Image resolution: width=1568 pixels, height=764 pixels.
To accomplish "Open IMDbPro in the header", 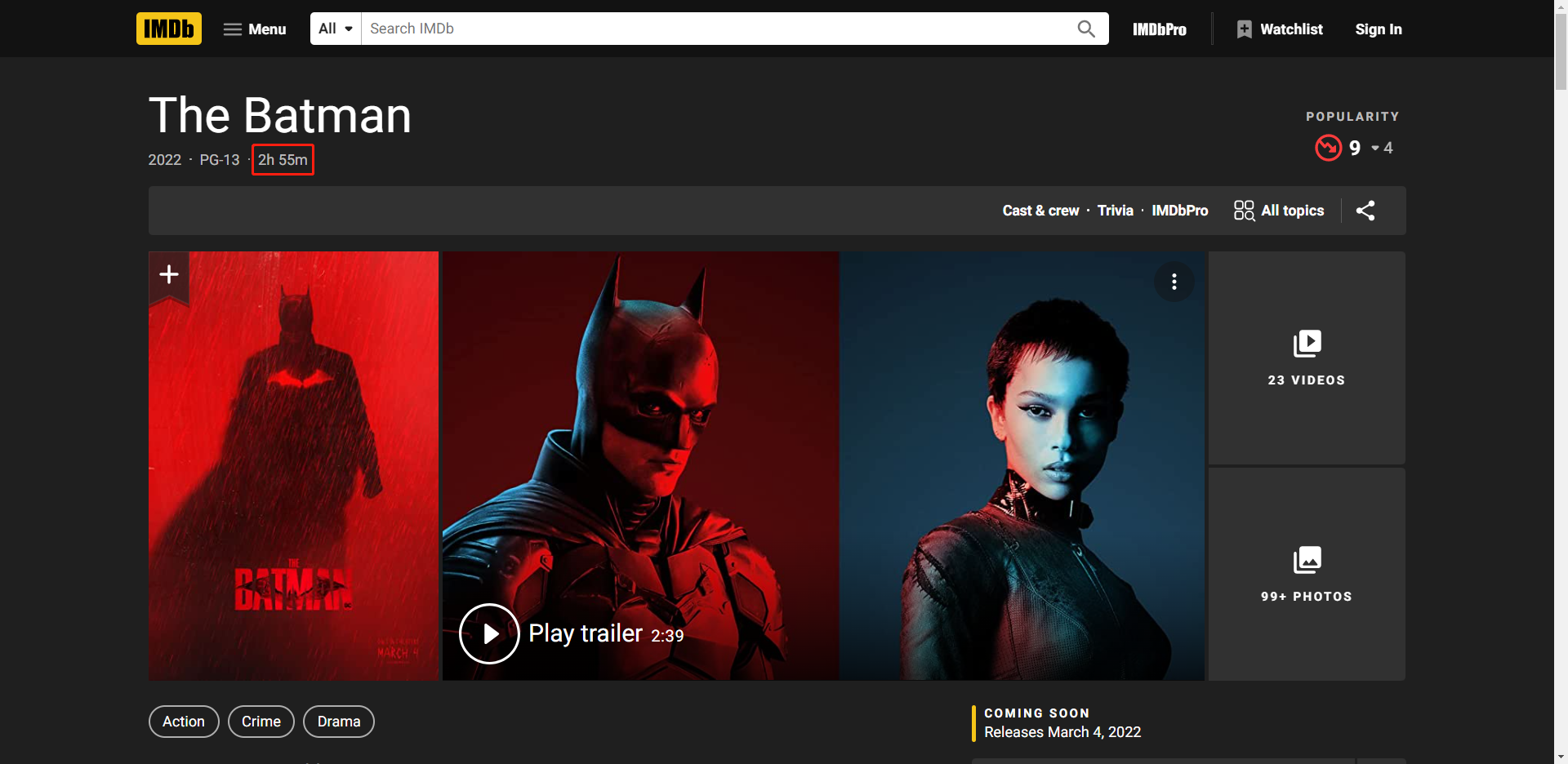I will click(1160, 29).
